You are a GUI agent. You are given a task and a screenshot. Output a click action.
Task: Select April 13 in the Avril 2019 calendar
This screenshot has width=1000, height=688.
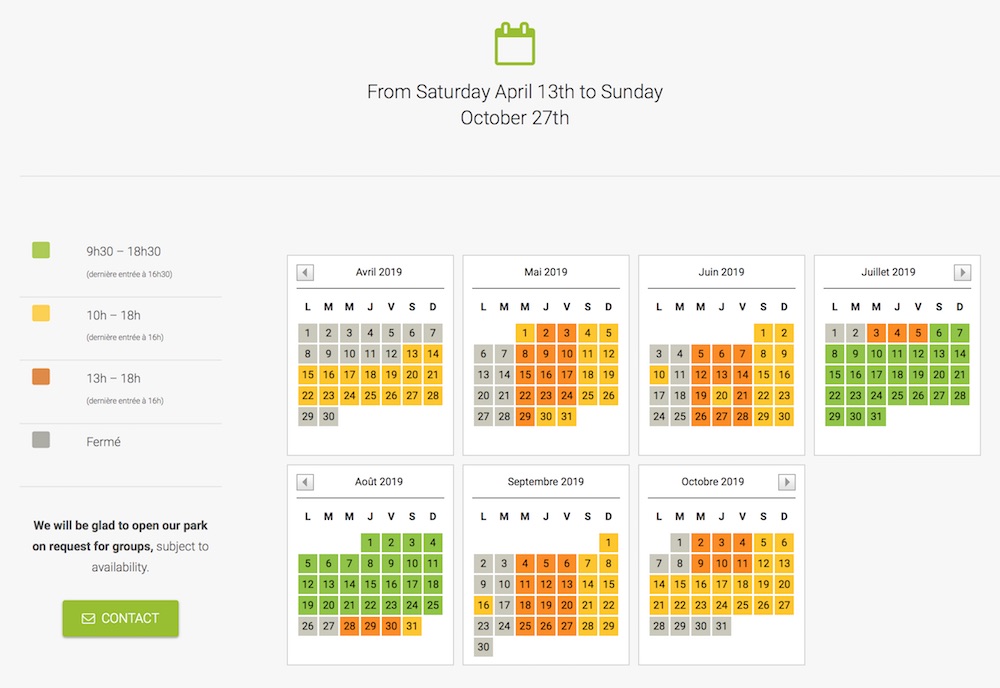(412, 354)
